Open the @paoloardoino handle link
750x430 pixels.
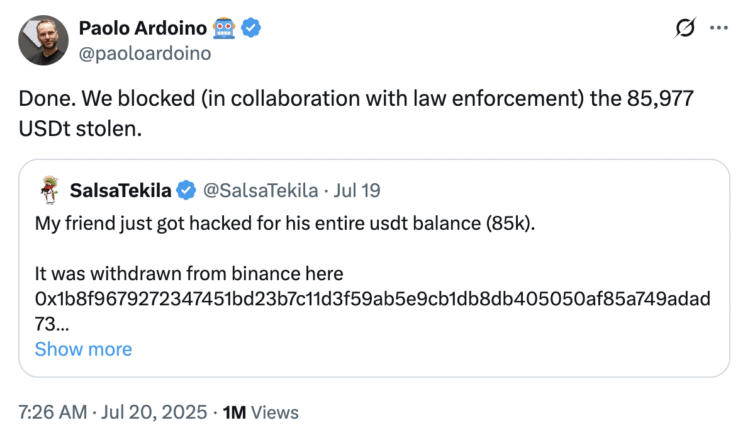pos(144,53)
